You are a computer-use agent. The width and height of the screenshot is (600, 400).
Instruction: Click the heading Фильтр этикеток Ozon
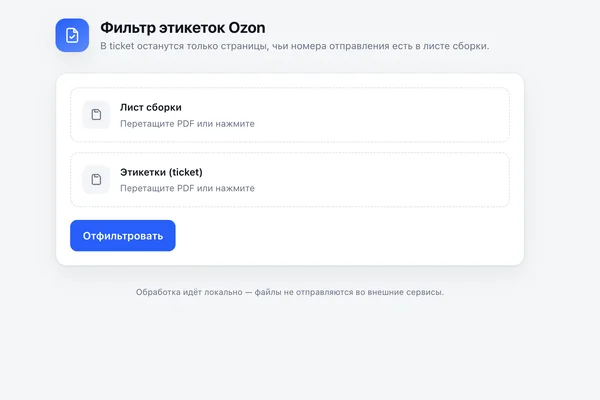[x=183, y=28]
